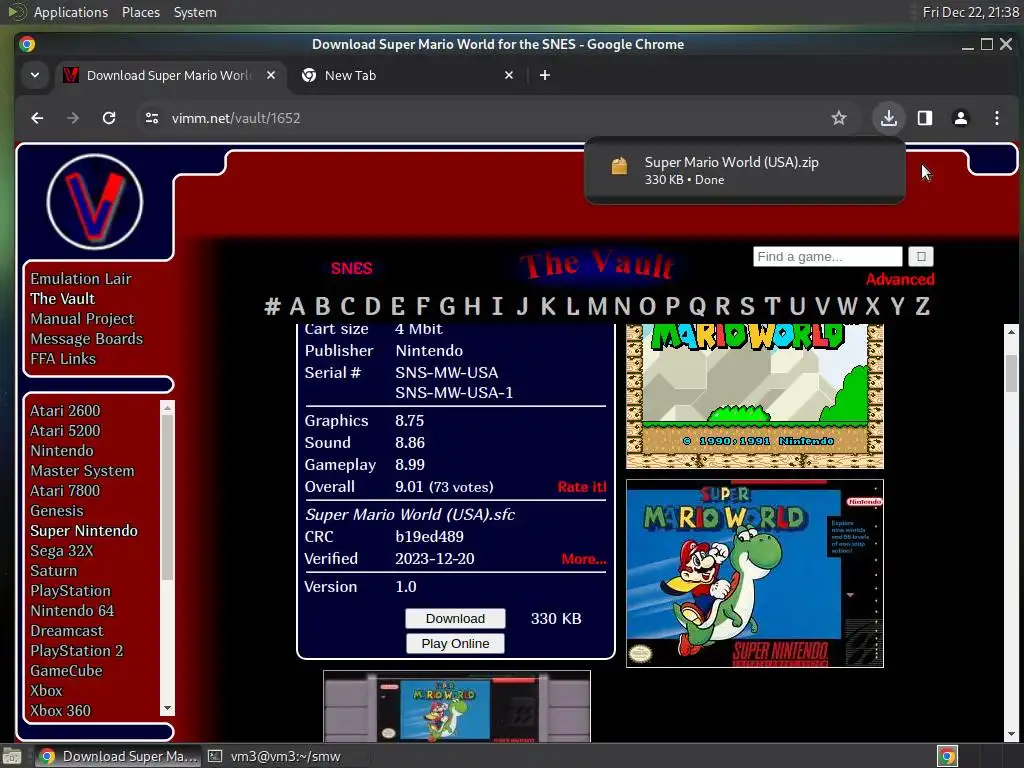Reload the vimm.net page
This screenshot has width=1024, height=768.
pyautogui.click(x=109, y=118)
